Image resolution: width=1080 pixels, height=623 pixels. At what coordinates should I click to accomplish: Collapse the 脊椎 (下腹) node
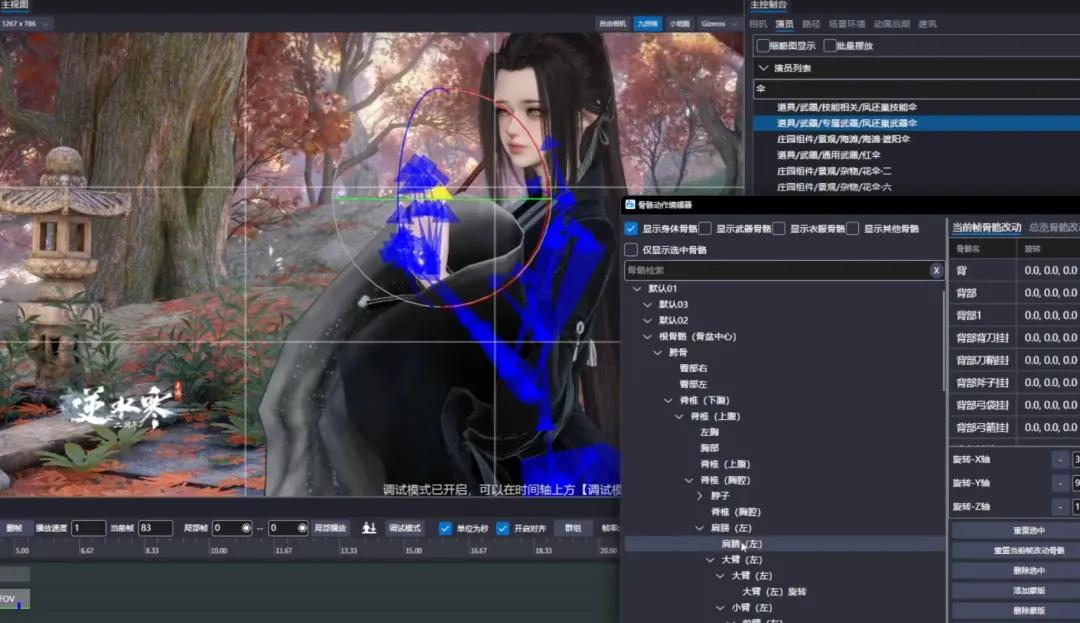tap(668, 400)
